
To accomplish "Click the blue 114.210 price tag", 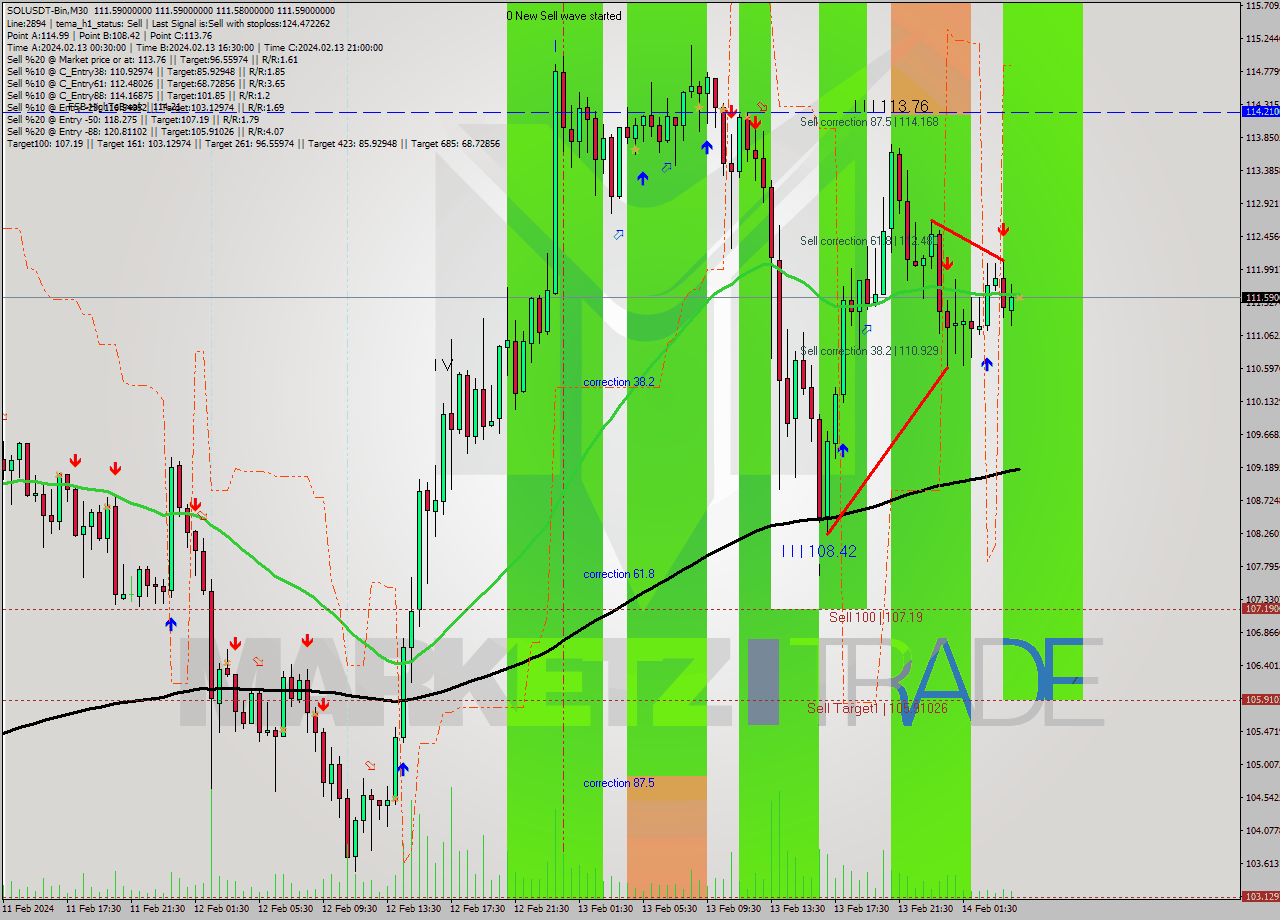I will pos(1260,111).
